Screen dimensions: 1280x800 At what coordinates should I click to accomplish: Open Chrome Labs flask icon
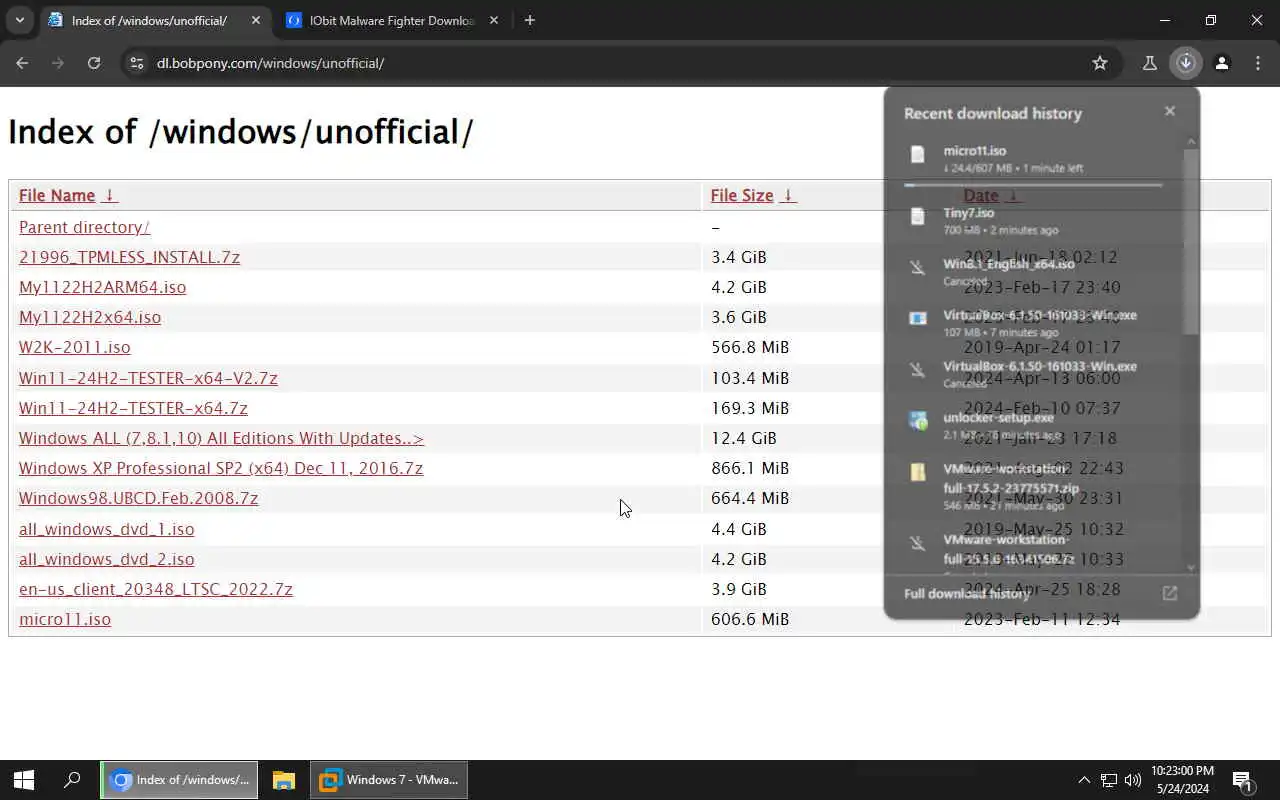1150,63
